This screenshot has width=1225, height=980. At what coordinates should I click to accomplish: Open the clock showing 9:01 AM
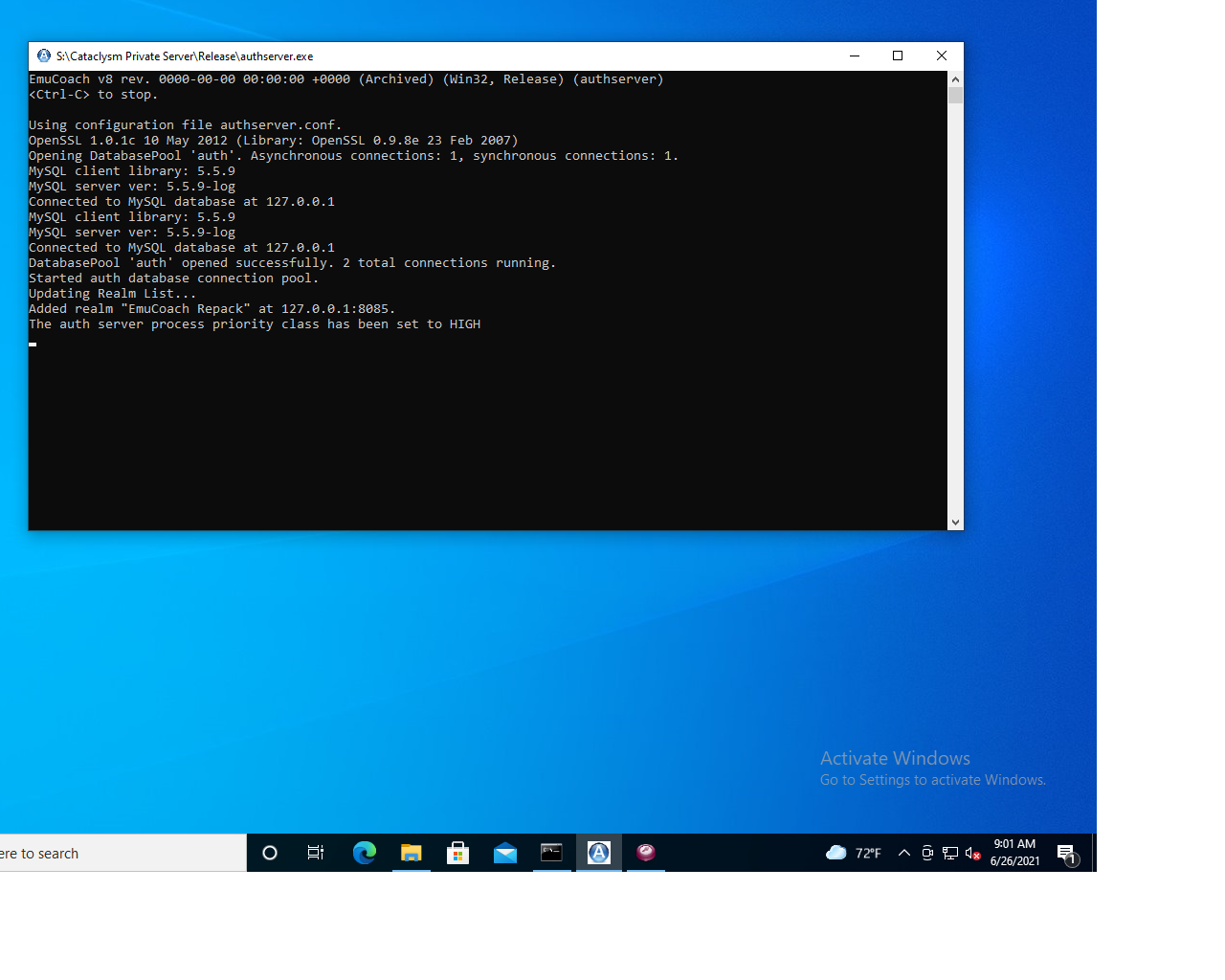[1014, 853]
